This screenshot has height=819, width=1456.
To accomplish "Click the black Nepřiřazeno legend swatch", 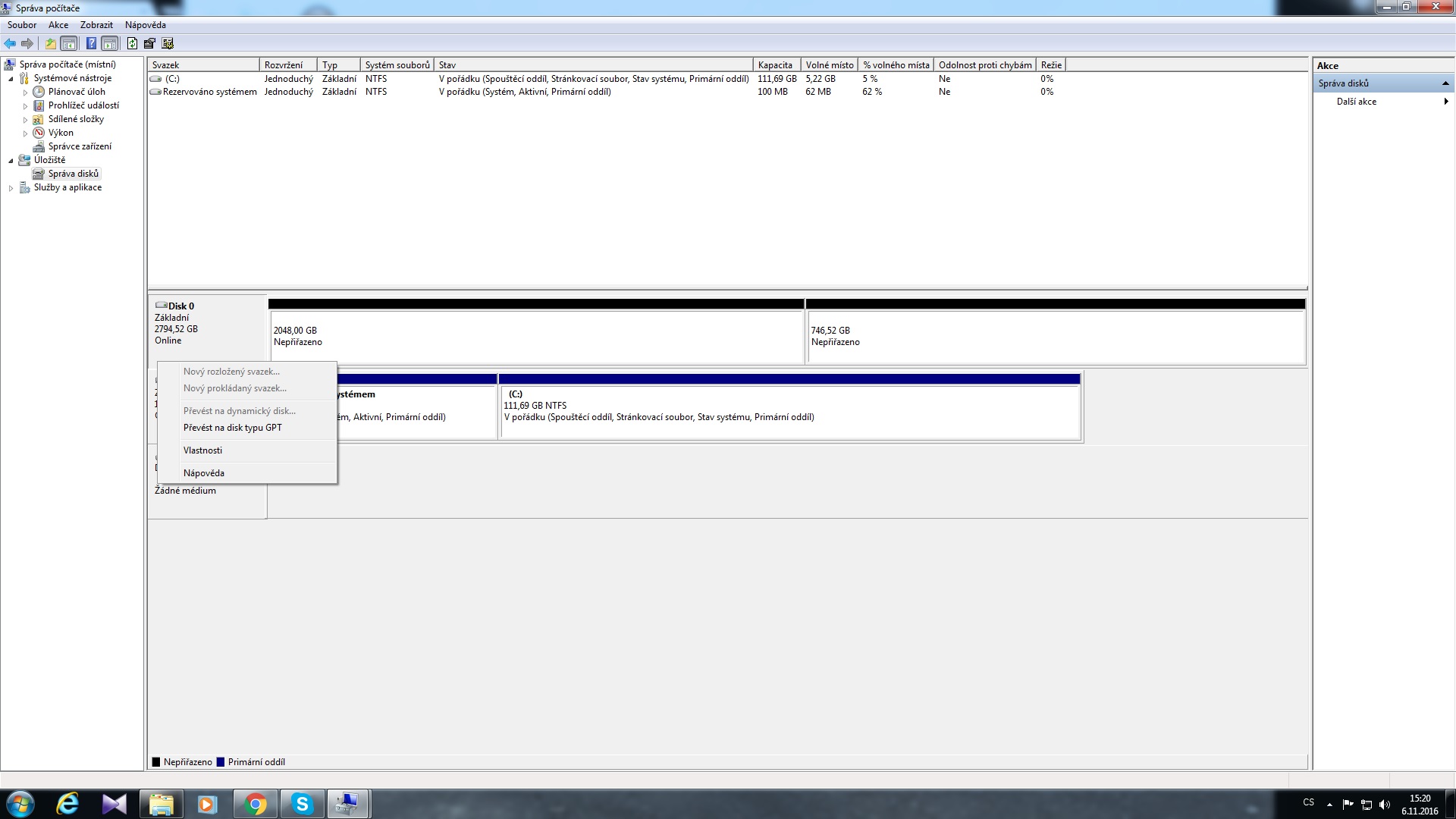I will pyautogui.click(x=156, y=762).
